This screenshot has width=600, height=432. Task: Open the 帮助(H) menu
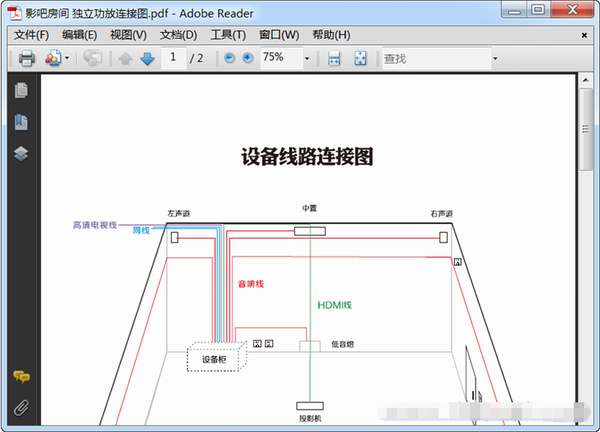pos(331,35)
